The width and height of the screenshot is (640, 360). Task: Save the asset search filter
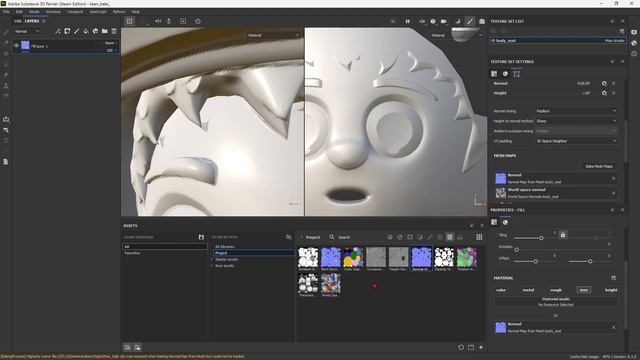(201, 237)
